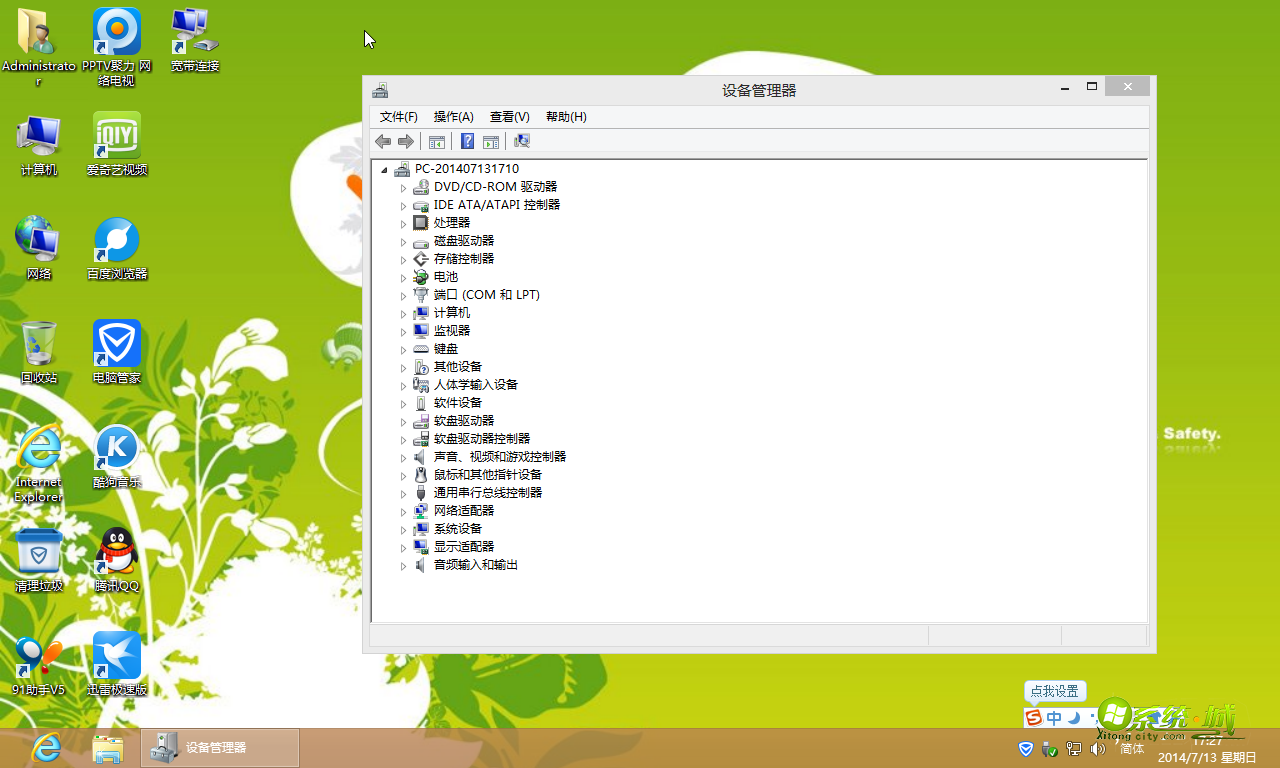1280x768 pixels.
Task: Click the volume speaker icon in system tray
Action: 1098,748
